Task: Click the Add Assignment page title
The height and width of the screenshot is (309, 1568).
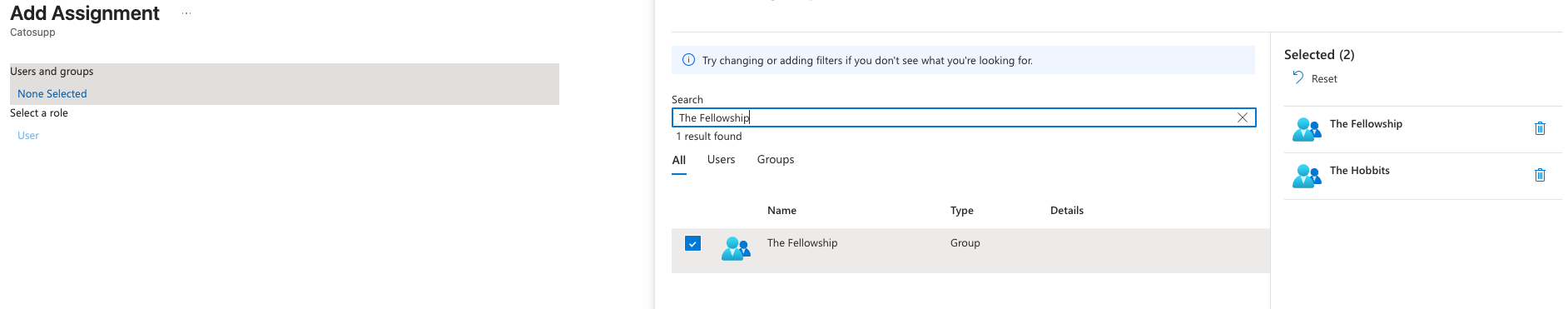Action: 85,13
